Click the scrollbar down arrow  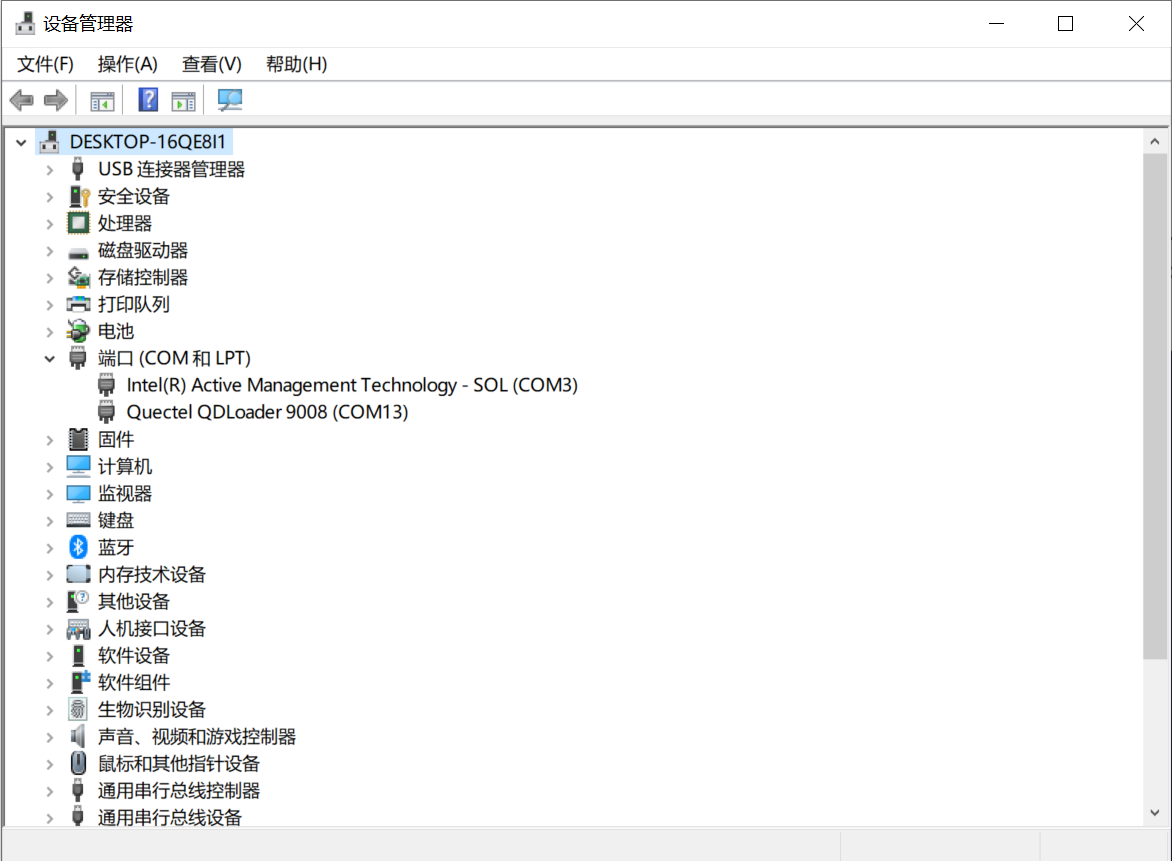pos(1155,812)
